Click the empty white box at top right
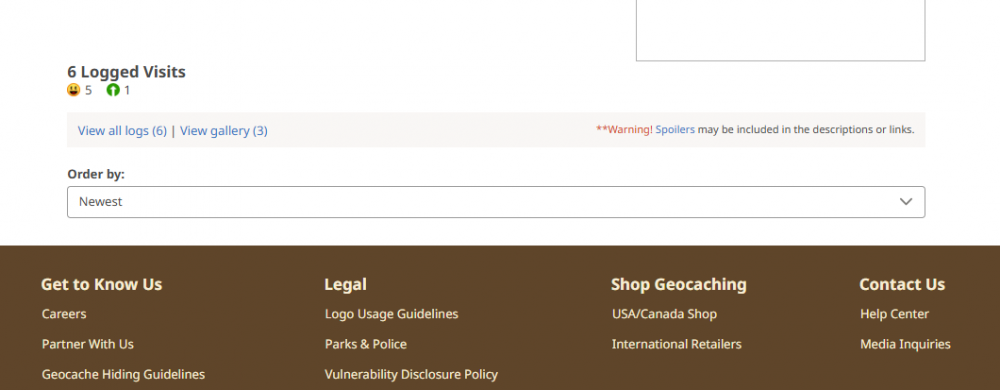This screenshot has height=390, width=1000. pyautogui.click(x=781, y=31)
